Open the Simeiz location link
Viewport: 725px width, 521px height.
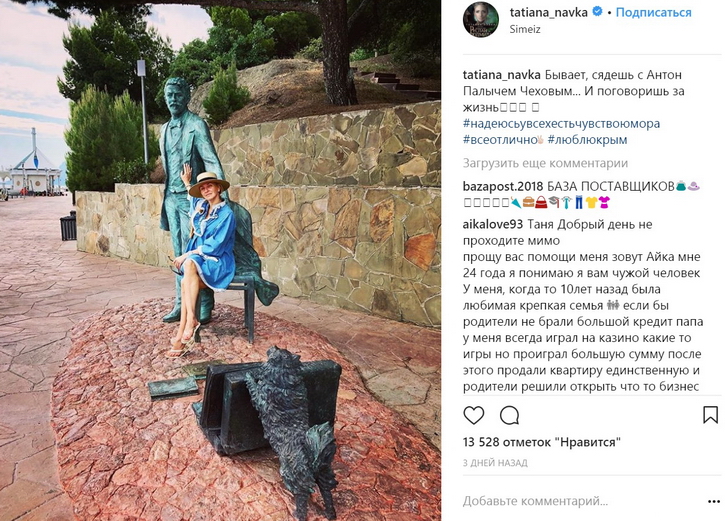525,29
